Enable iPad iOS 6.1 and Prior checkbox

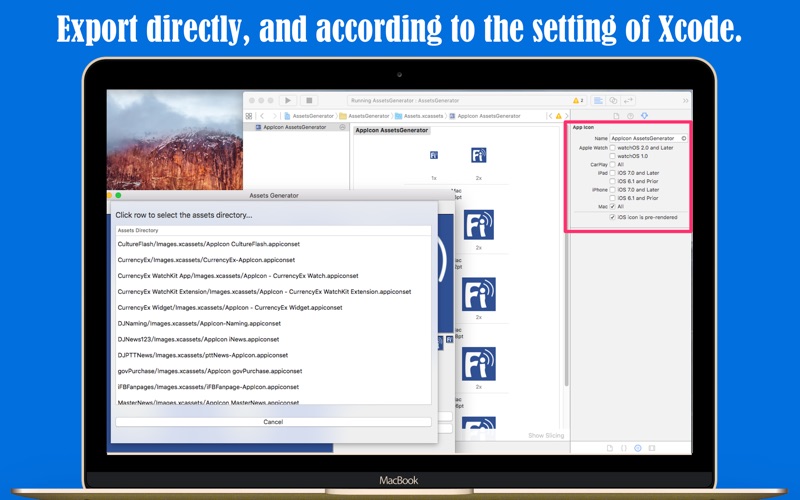pyautogui.click(x=613, y=181)
